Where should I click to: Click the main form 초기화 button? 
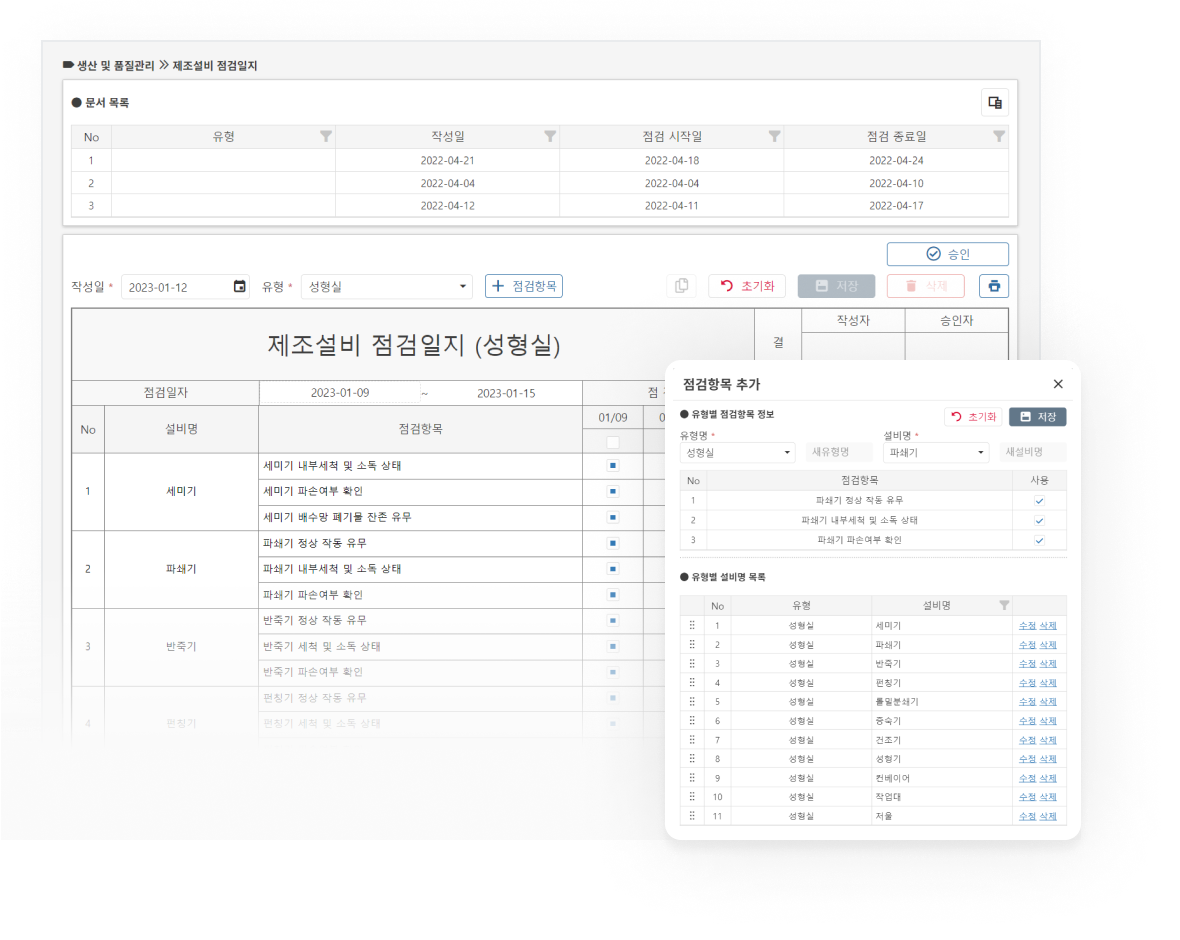tap(747, 286)
